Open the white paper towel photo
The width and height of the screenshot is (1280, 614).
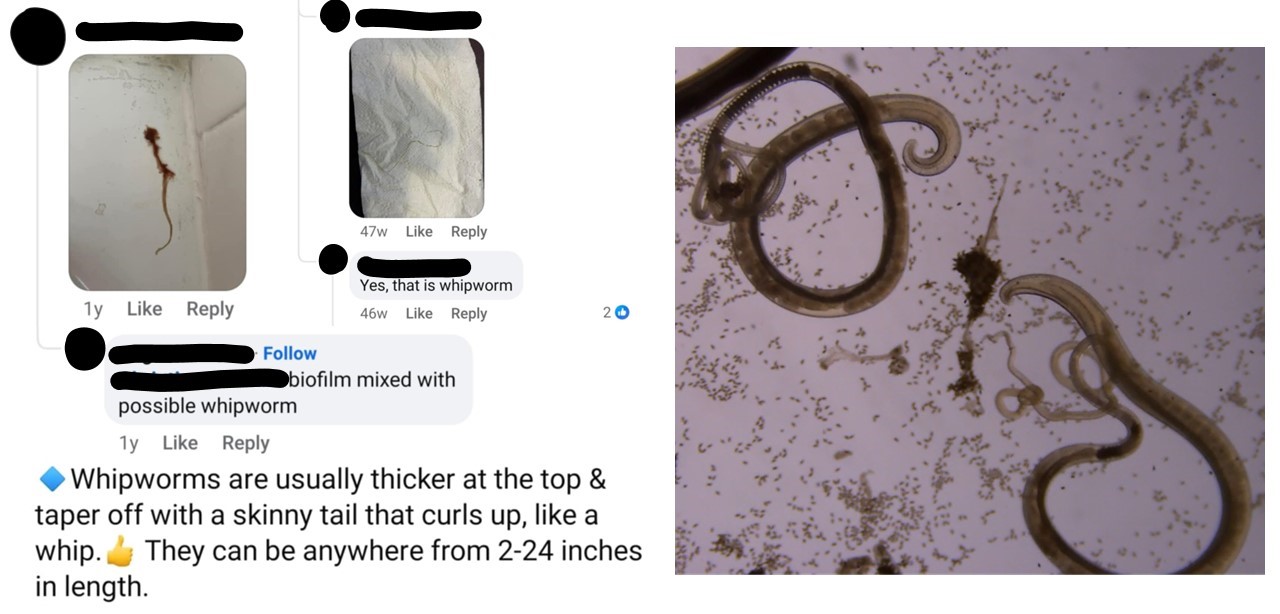click(416, 128)
